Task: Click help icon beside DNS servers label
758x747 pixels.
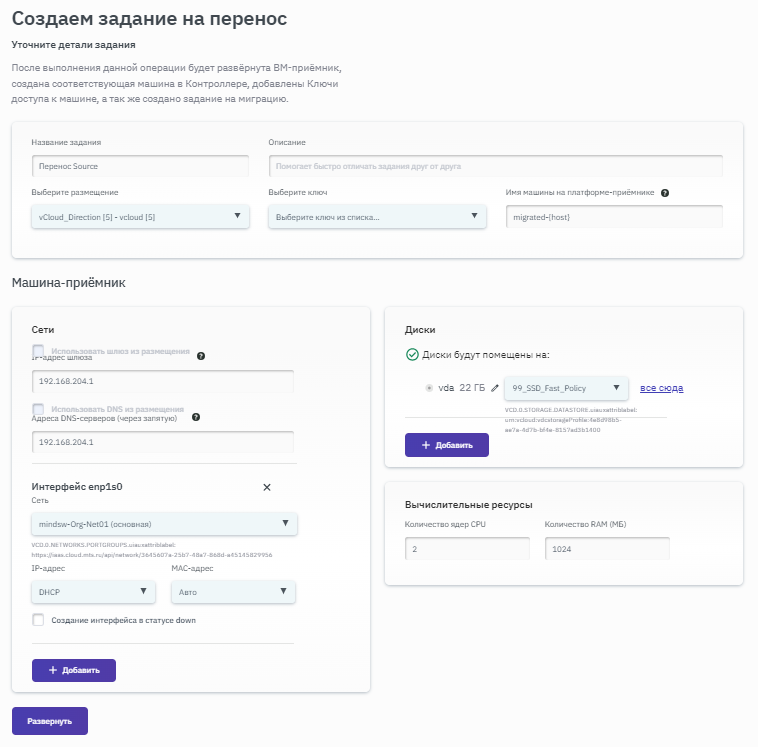Action: click(196, 417)
